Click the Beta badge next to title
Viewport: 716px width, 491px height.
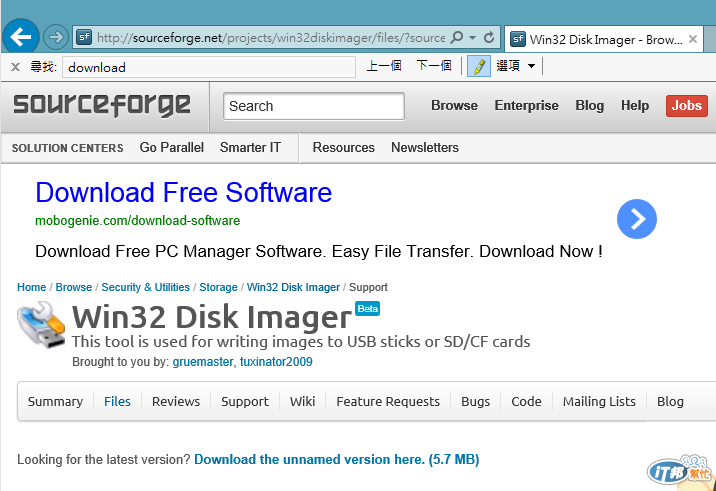pos(368,309)
